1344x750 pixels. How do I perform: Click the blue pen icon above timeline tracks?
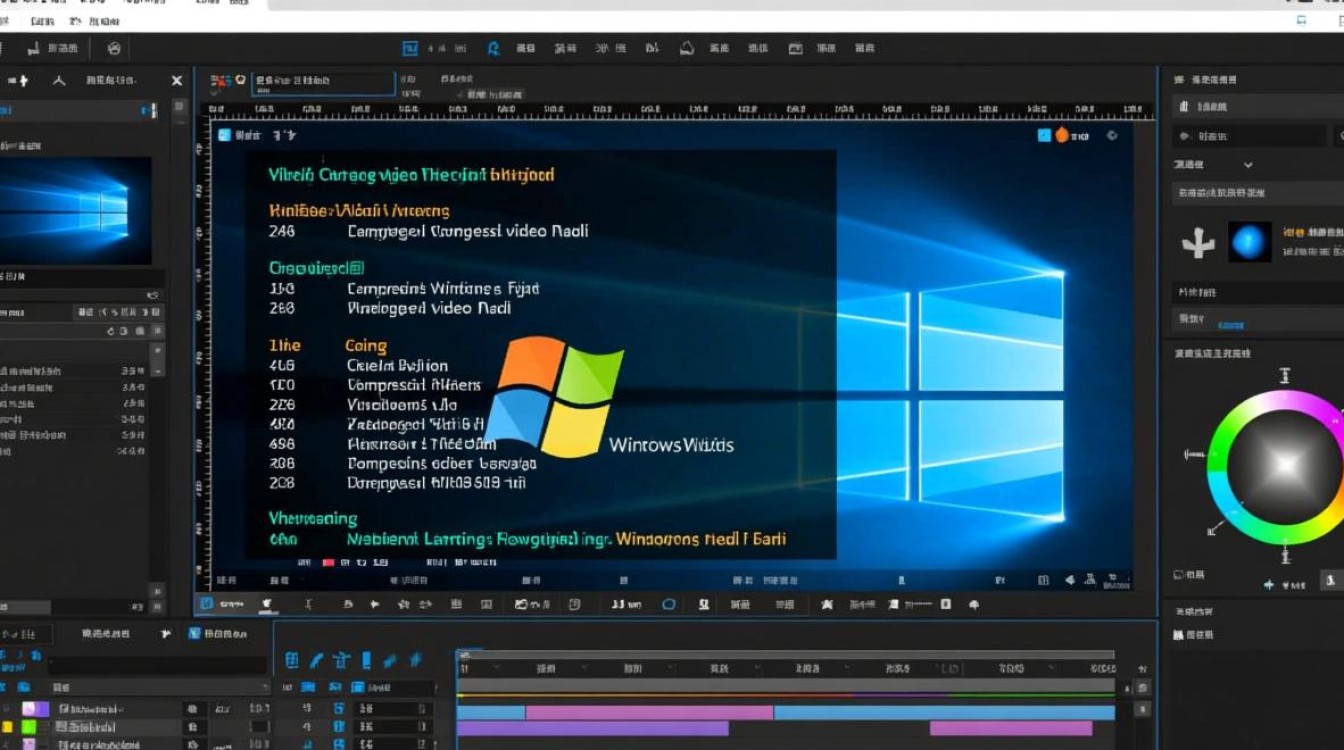pos(316,660)
